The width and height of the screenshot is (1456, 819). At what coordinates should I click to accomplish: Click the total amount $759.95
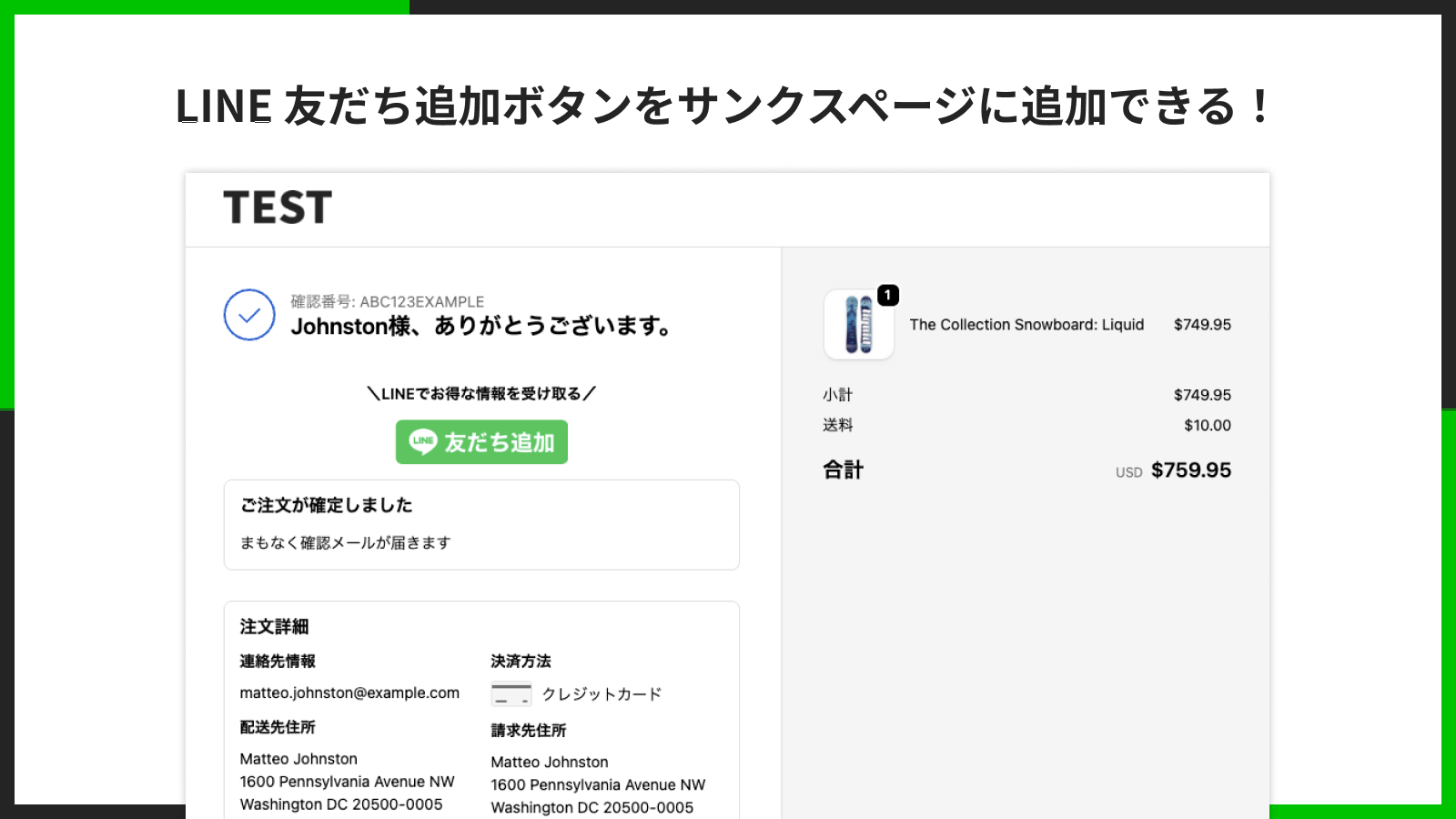1191,470
